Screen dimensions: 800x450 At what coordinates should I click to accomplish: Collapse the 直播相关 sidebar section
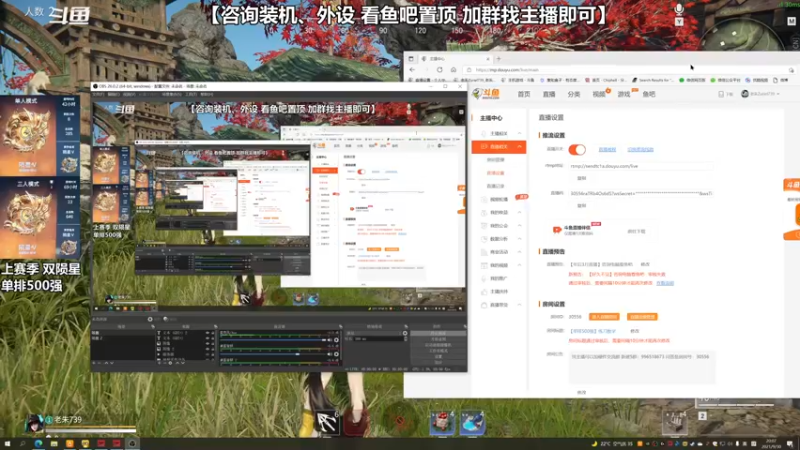519,146
